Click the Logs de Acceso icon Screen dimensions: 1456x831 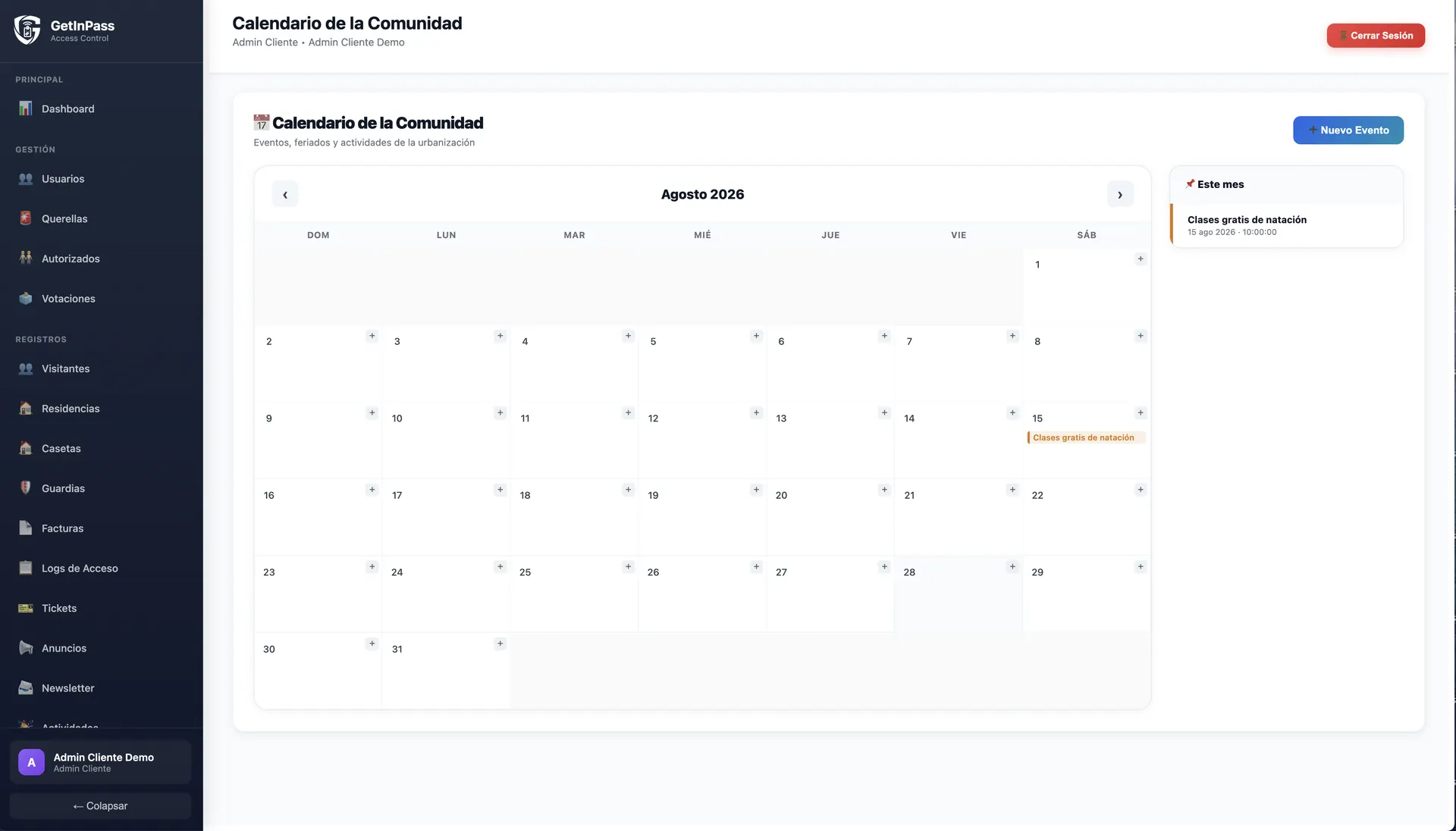(x=26, y=568)
